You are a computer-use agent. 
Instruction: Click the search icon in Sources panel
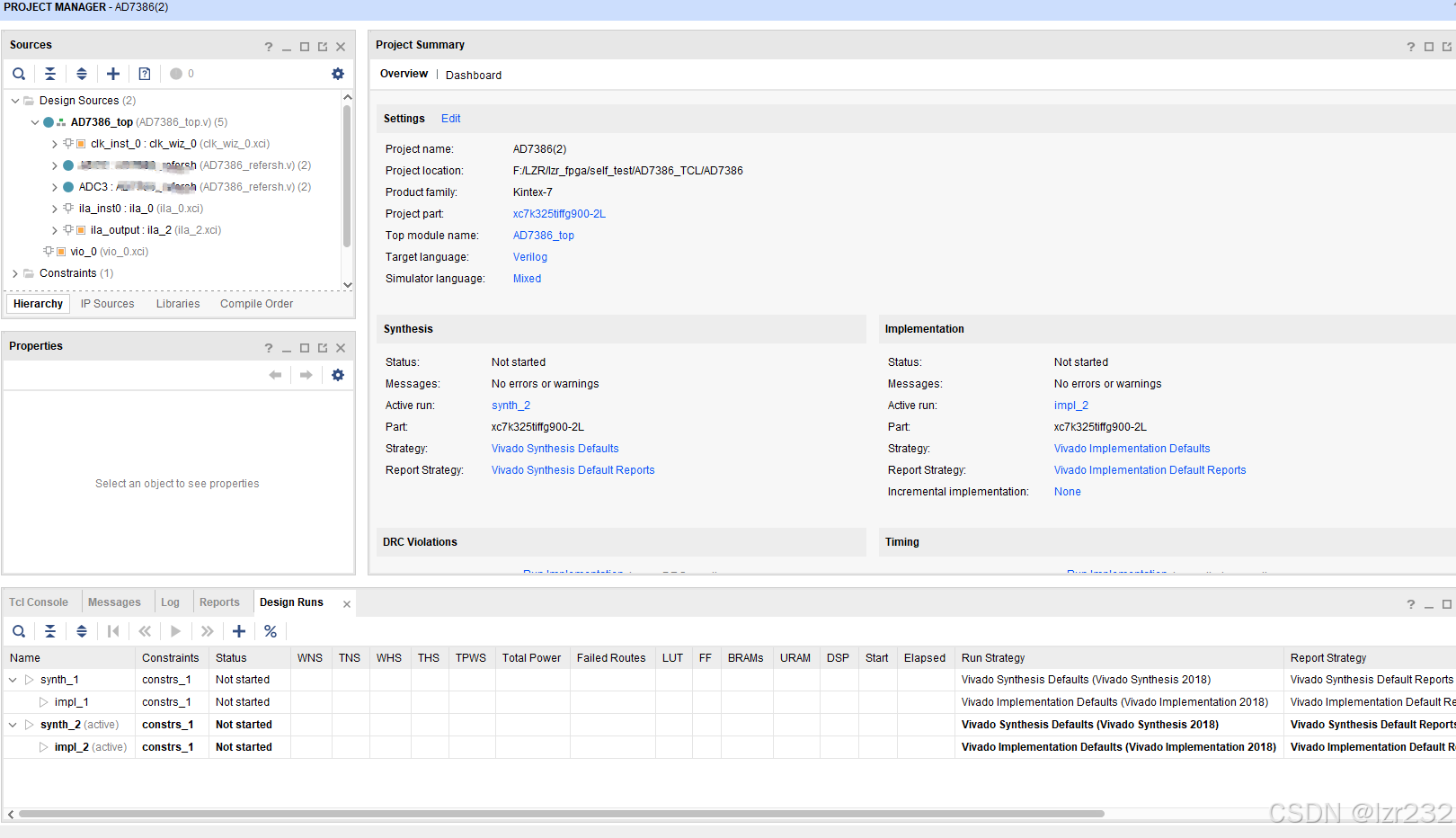pos(19,74)
